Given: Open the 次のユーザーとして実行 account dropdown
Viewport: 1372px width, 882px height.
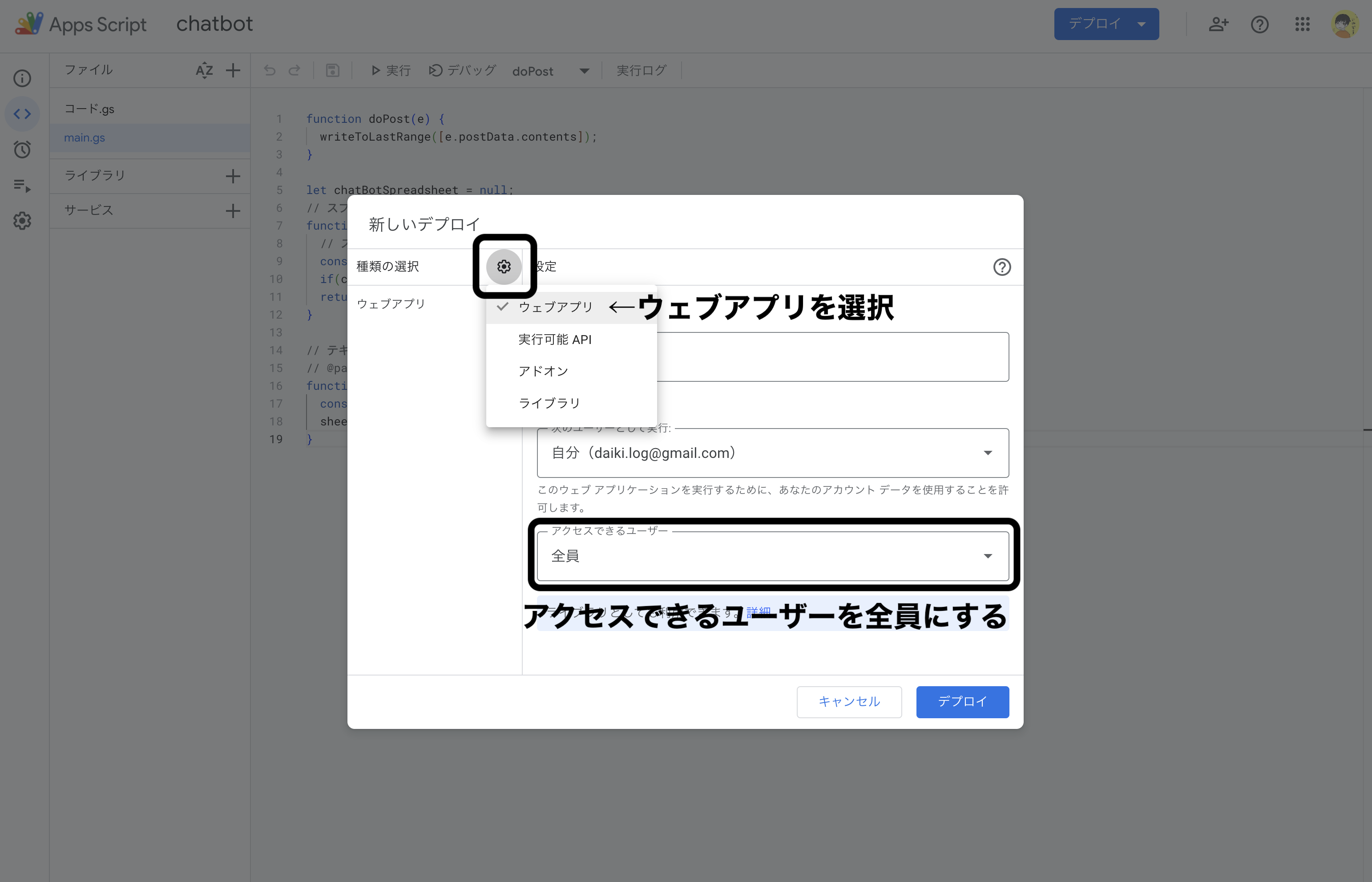Looking at the screenshot, I should coord(773,453).
